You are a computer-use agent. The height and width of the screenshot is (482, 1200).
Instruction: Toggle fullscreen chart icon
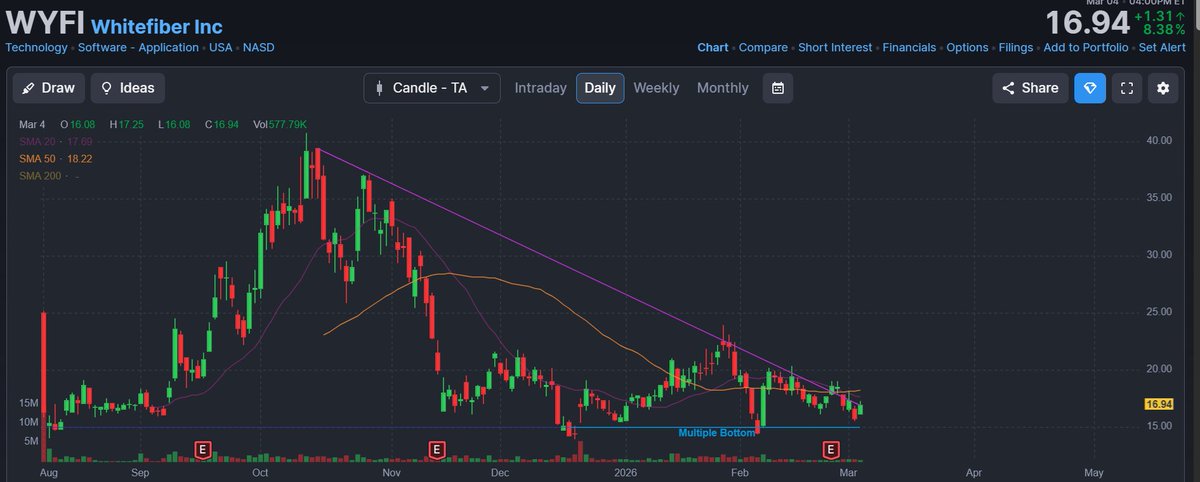click(1126, 88)
